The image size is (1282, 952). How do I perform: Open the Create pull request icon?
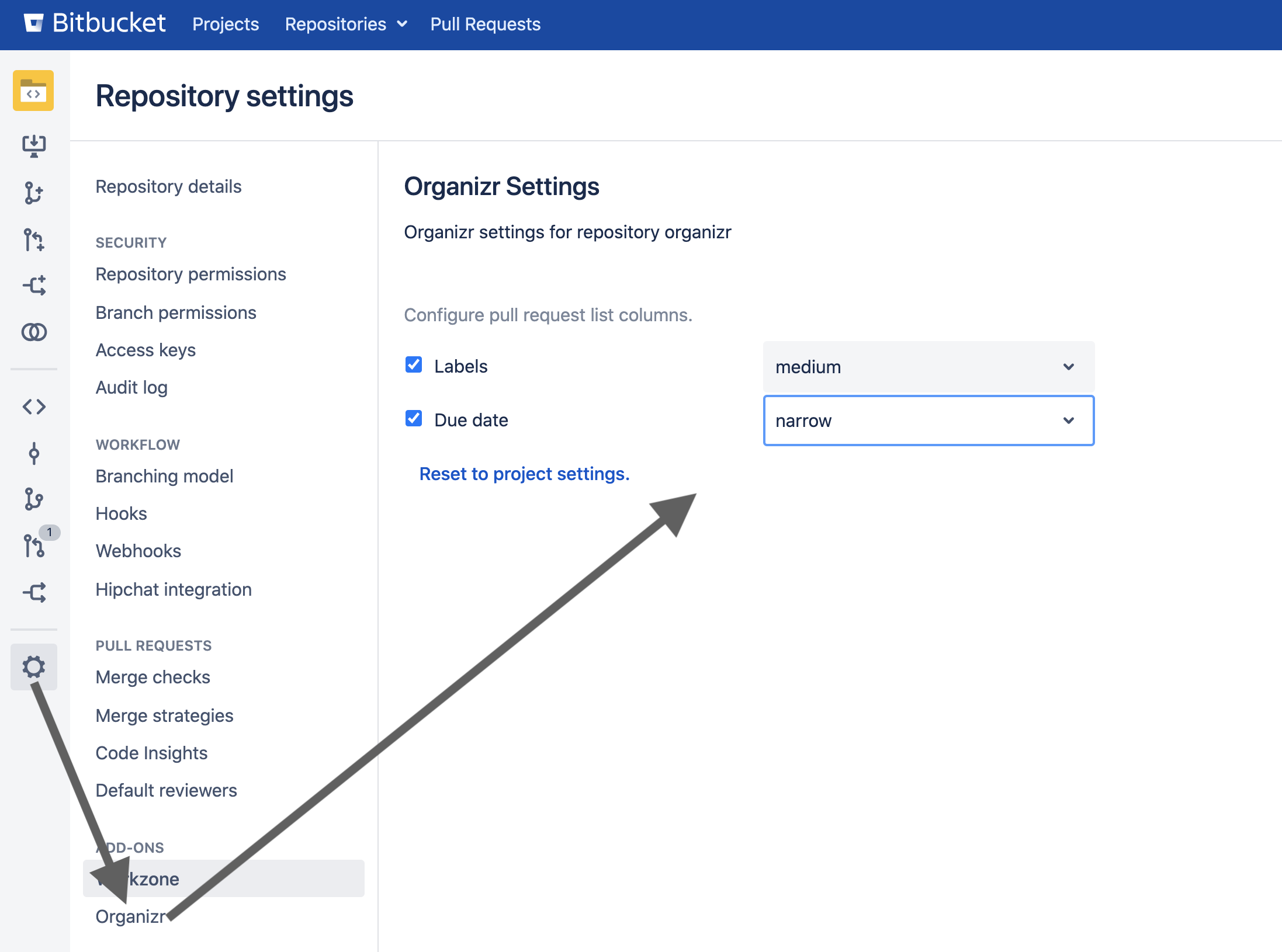34,240
